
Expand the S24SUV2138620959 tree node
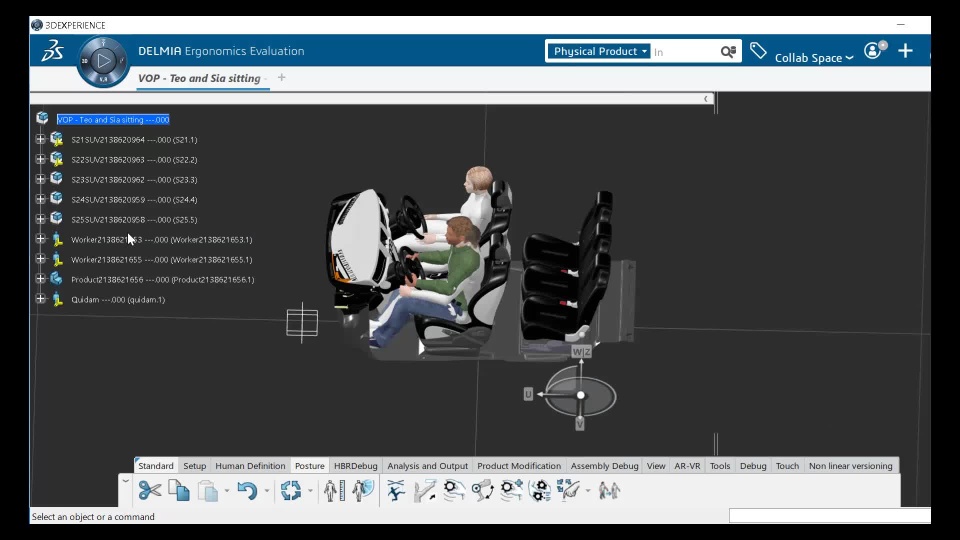point(40,199)
